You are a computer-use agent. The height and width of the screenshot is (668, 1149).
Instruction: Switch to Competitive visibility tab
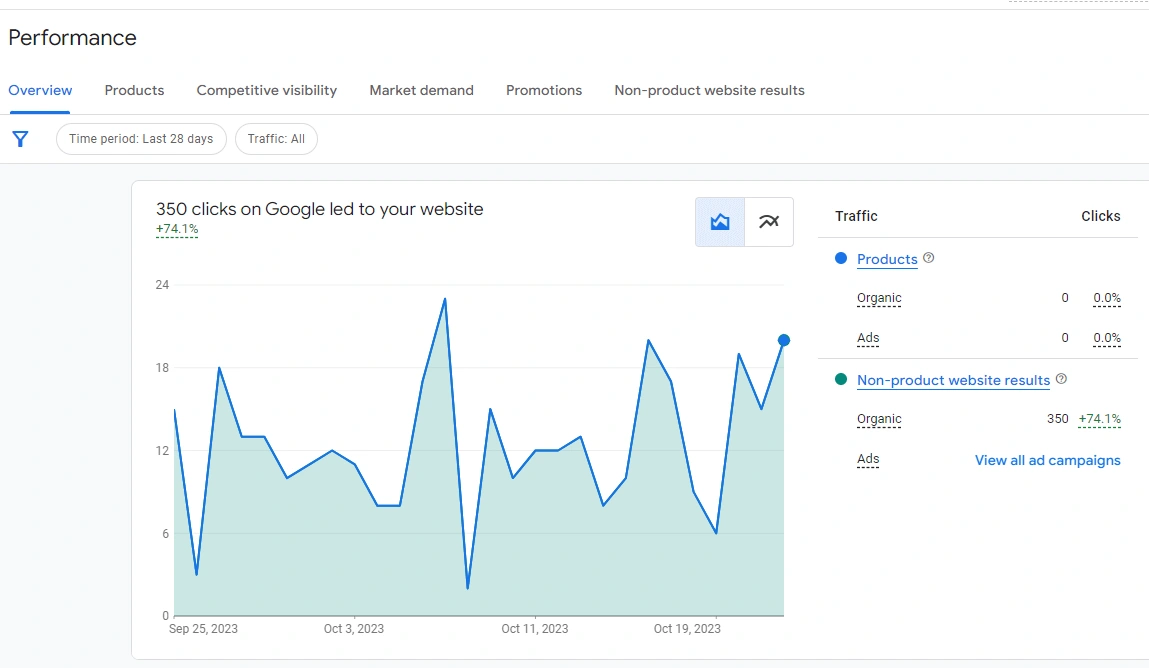[267, 90]
